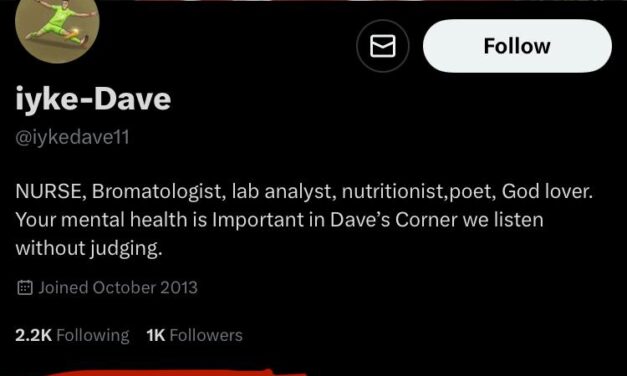The width and height of the screenshot is (627, 376).
Task: Select the iyke-Dave display name
Action: (x=93, y=100)
